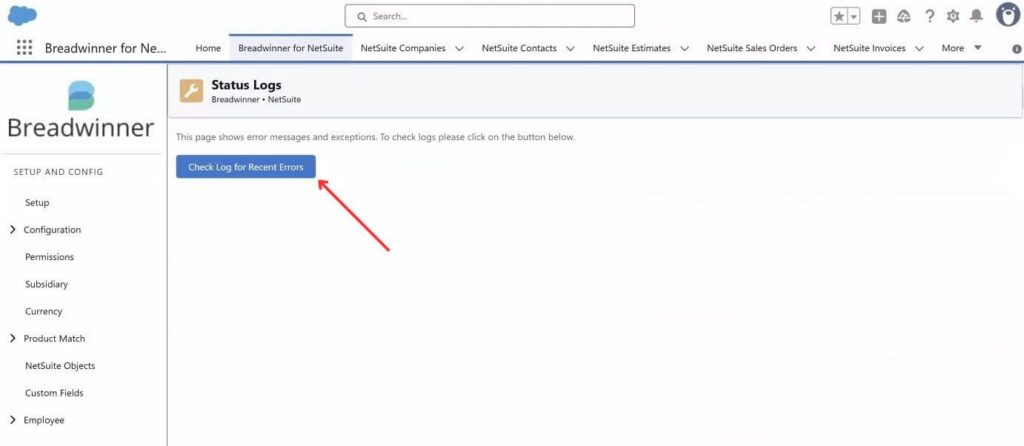Open the Help question mark icon

pos(929,16)
